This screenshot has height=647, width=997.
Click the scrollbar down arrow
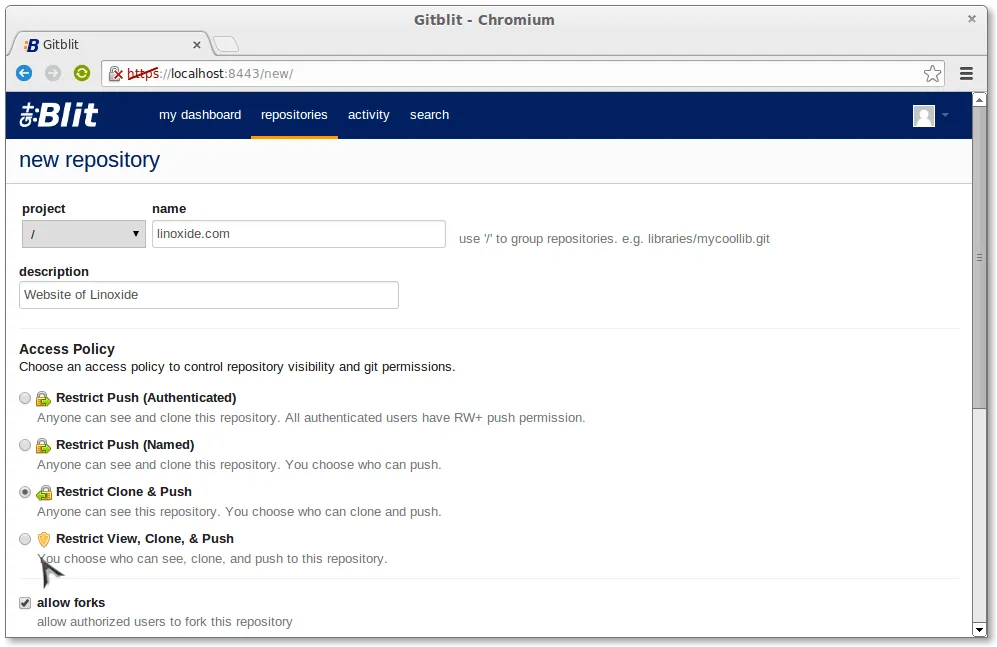click(979, 630)
